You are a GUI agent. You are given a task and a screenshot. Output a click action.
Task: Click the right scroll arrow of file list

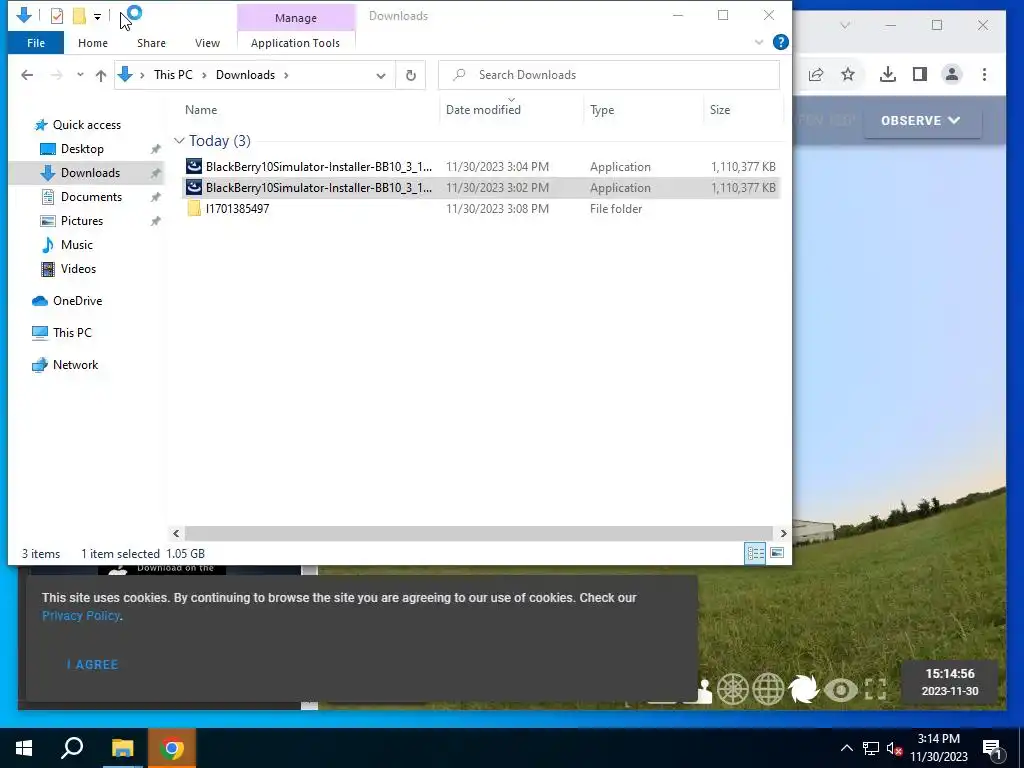tap(783, 534)
